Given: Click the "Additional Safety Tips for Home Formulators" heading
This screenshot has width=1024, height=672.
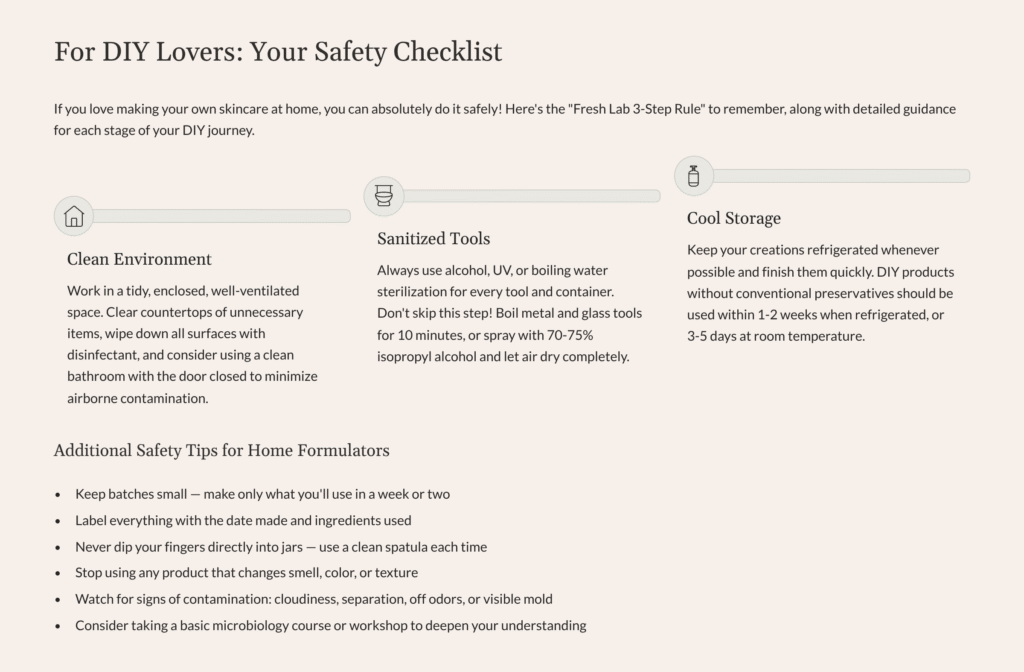Looking at the screenshot, I should [x=221, y=450].
